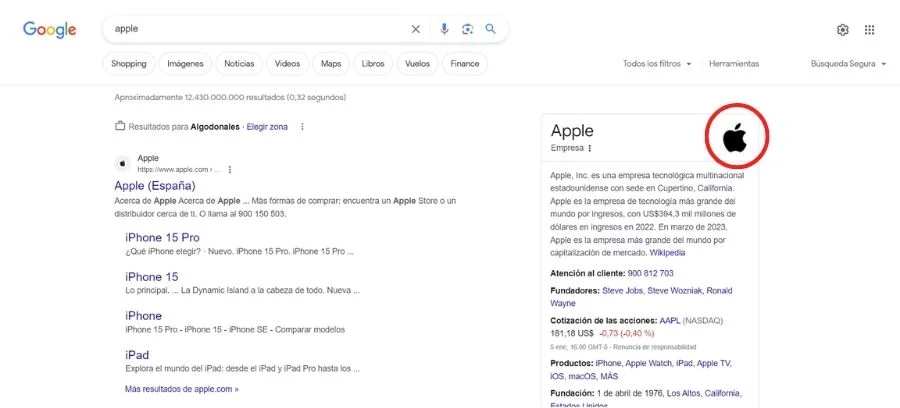900x408 pixels.
Task: Click the AAPL stock ticker link
Action: pos(670,320)
